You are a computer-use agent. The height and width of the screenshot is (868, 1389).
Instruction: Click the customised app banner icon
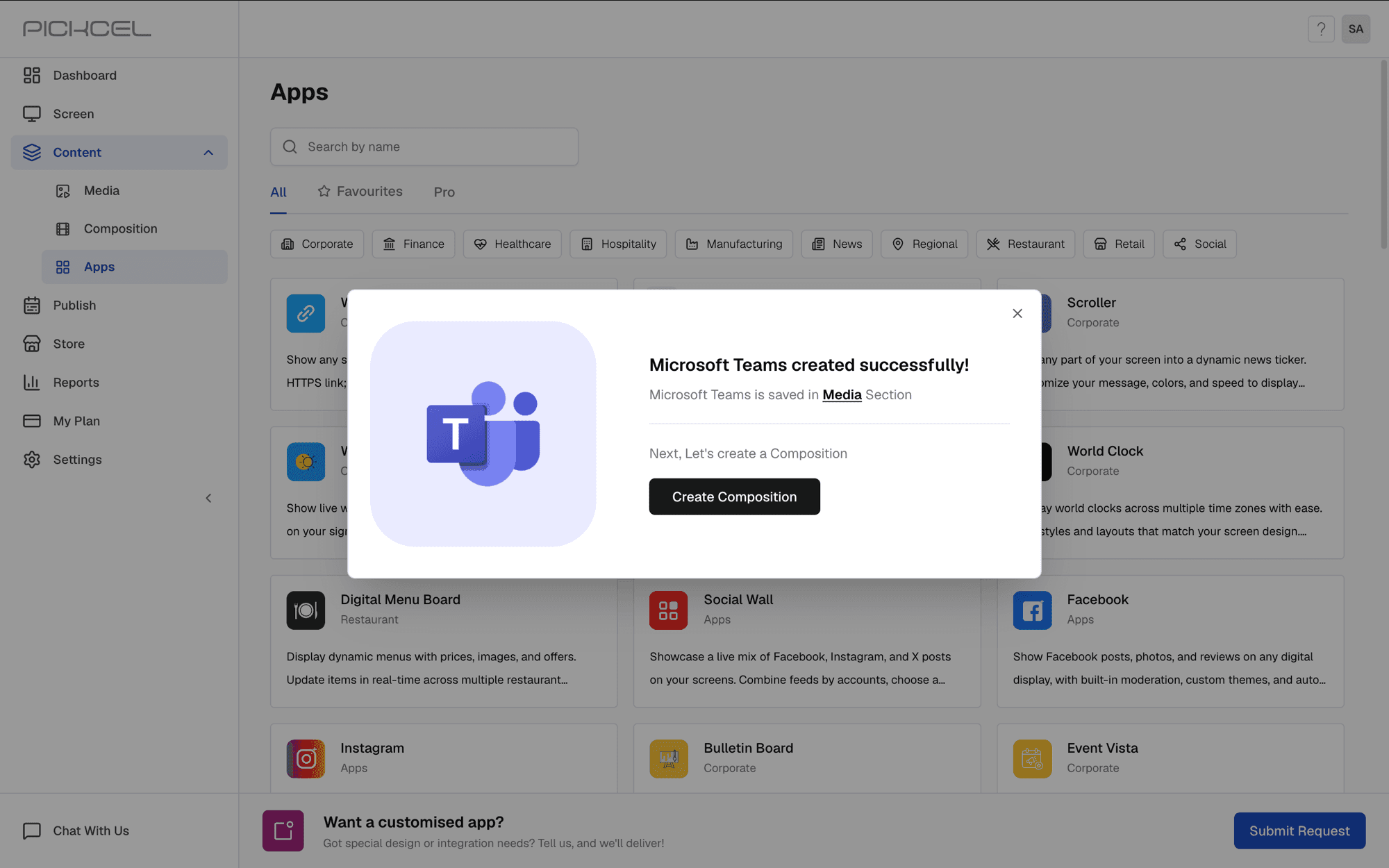[x=283, y=831]
